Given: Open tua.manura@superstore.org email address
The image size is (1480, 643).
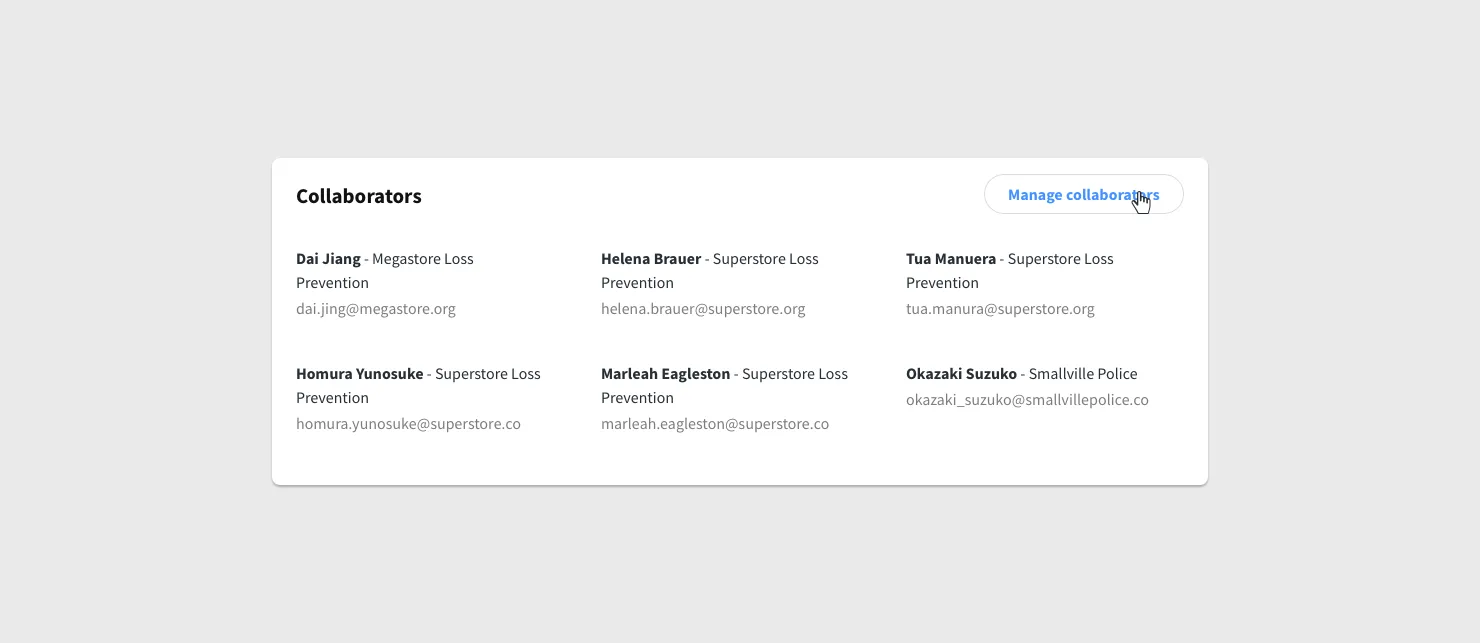Looking at the screenshot, I should pos(1000,309).
